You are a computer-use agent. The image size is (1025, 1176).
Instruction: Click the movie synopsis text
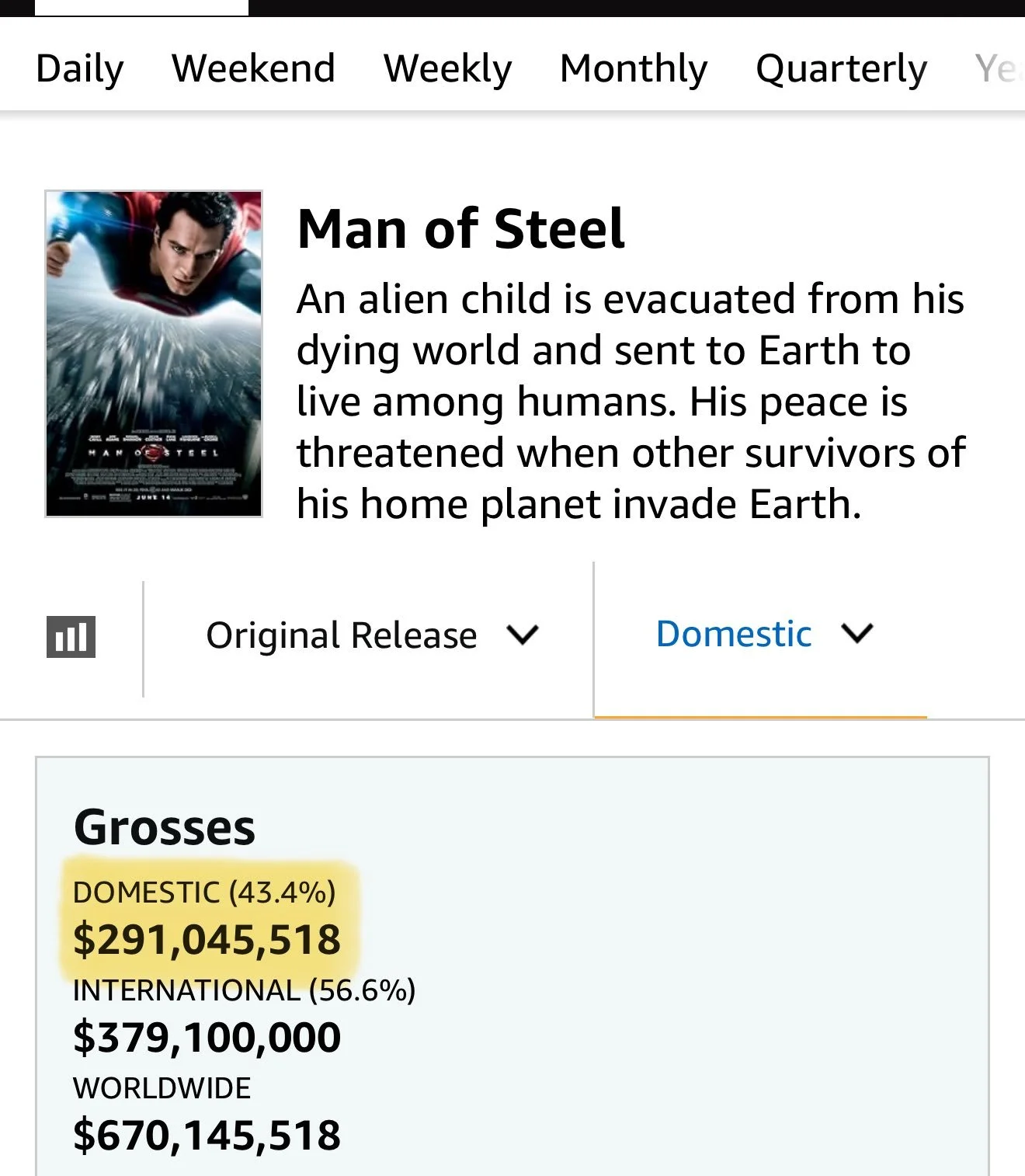point(629,402)
